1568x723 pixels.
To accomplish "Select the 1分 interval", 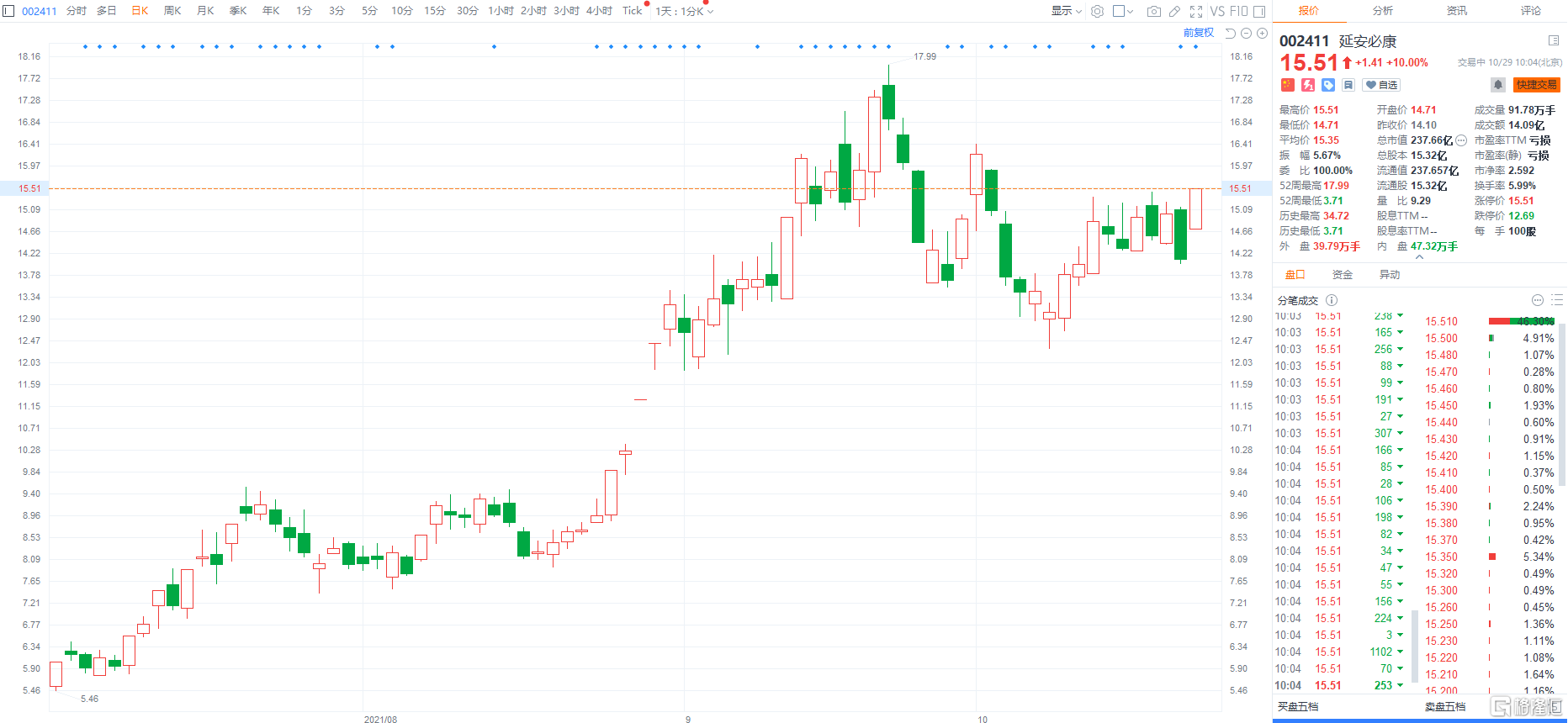I will coord(305,11).
